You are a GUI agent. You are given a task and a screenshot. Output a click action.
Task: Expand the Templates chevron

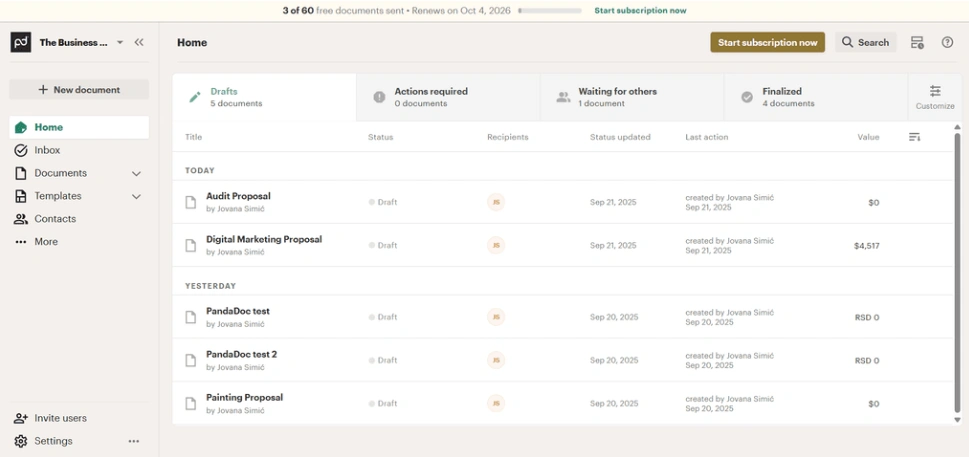point(137,196)
